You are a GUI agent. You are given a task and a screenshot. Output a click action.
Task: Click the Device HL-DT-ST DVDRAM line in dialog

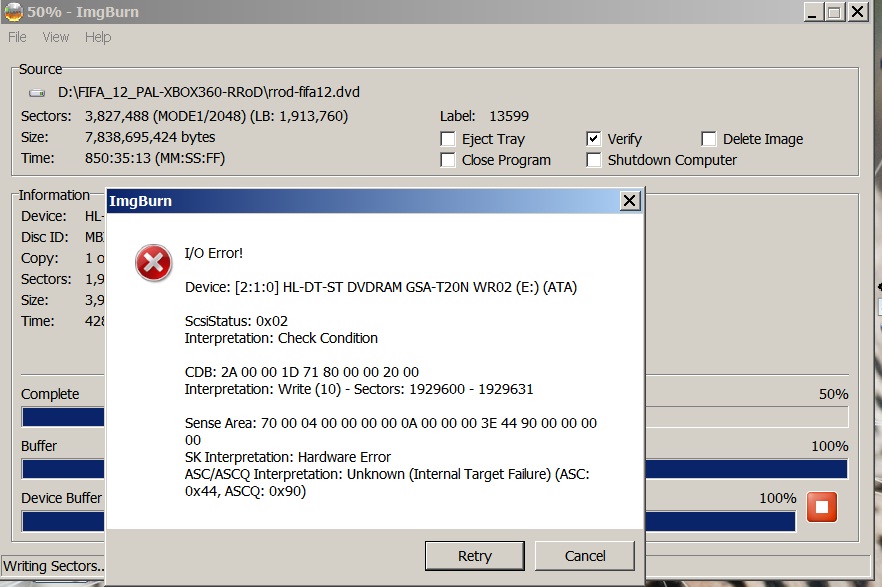coord(381,287)
